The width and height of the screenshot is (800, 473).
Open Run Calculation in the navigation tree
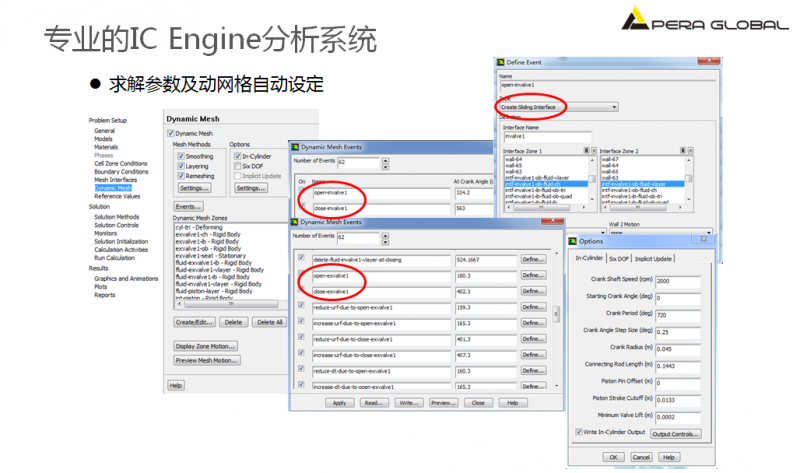114,258
